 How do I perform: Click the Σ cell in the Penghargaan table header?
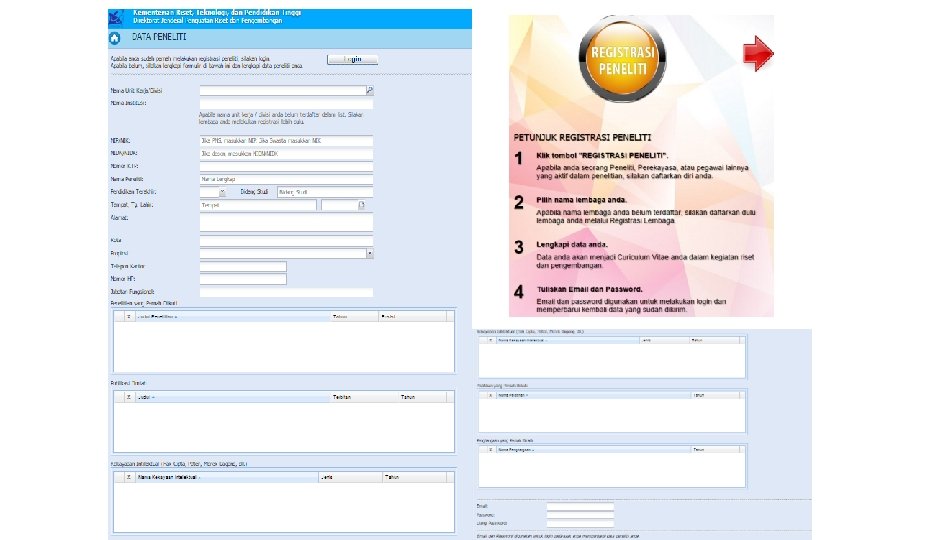[x=491, y=449]
